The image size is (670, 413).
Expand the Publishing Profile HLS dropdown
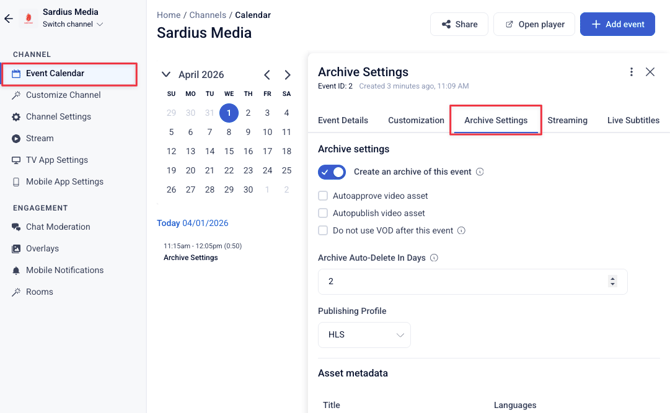coord(364,335)
